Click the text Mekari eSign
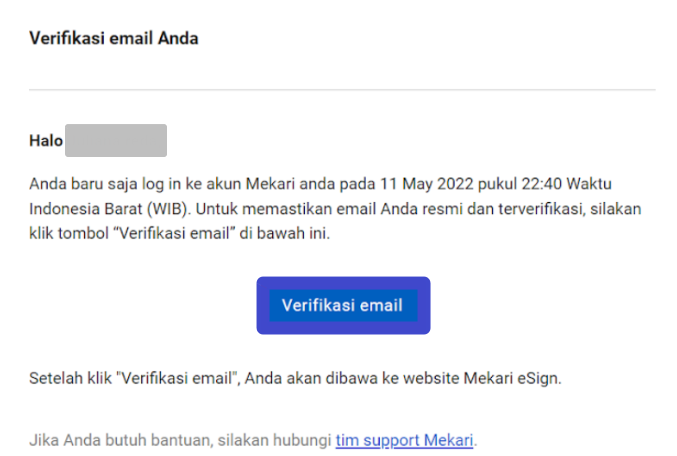 click(526, 380)
